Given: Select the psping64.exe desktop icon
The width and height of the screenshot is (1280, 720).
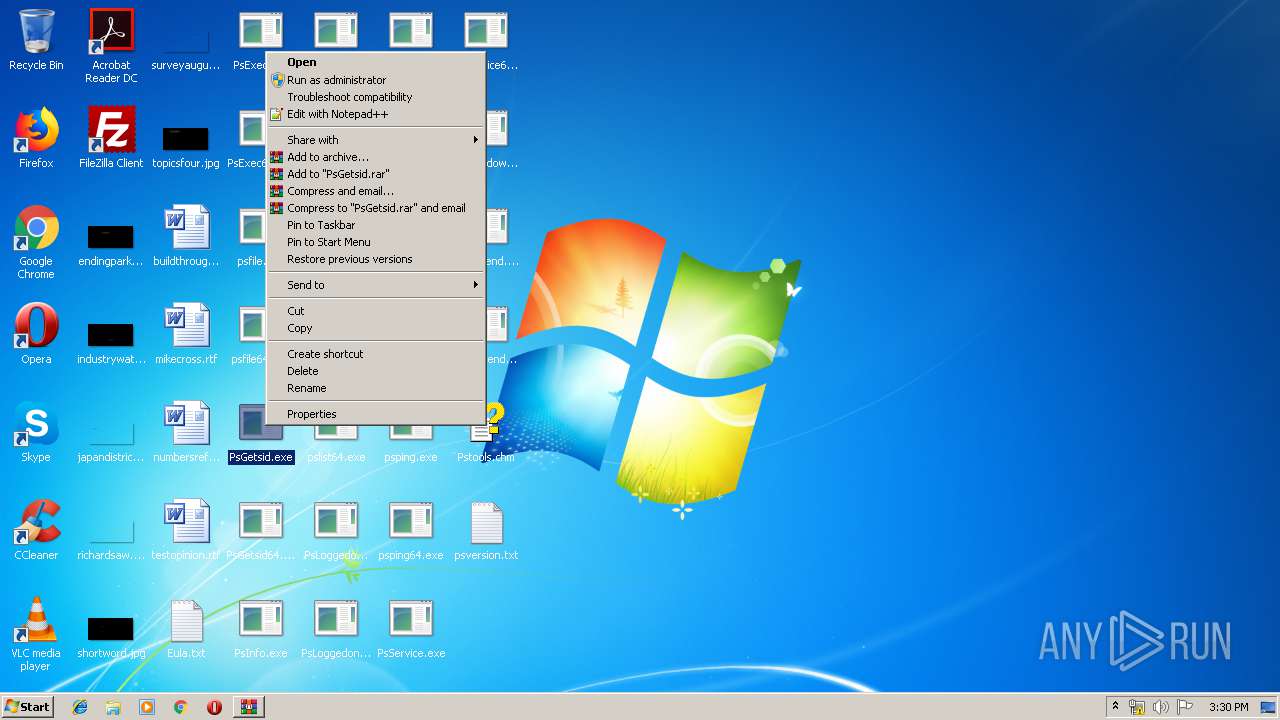Looking at the screenshot, I should (411, 530).
